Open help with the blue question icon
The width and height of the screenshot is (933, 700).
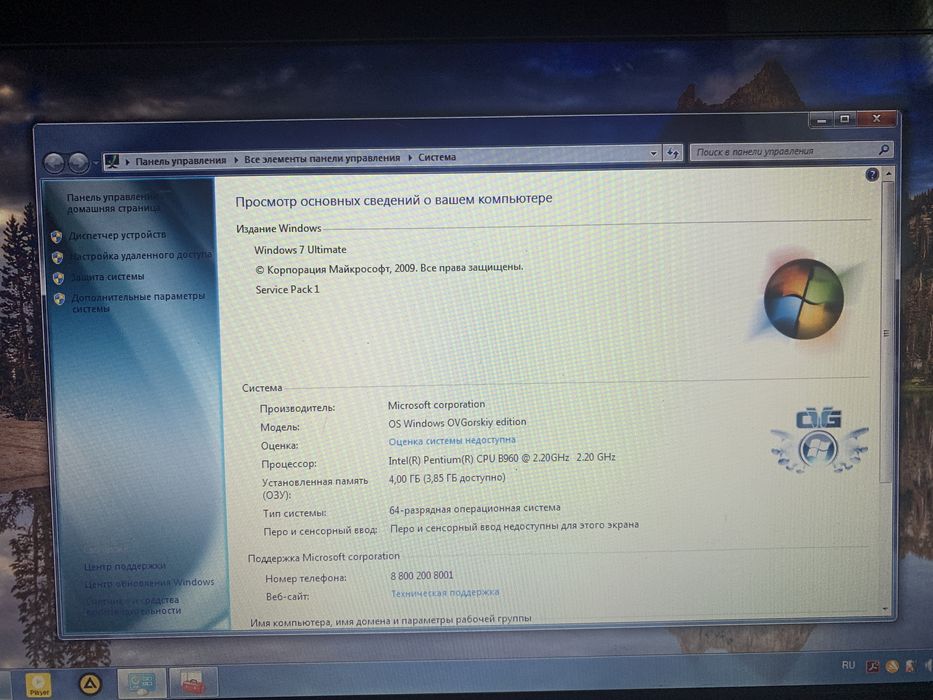tap(872, 174)
